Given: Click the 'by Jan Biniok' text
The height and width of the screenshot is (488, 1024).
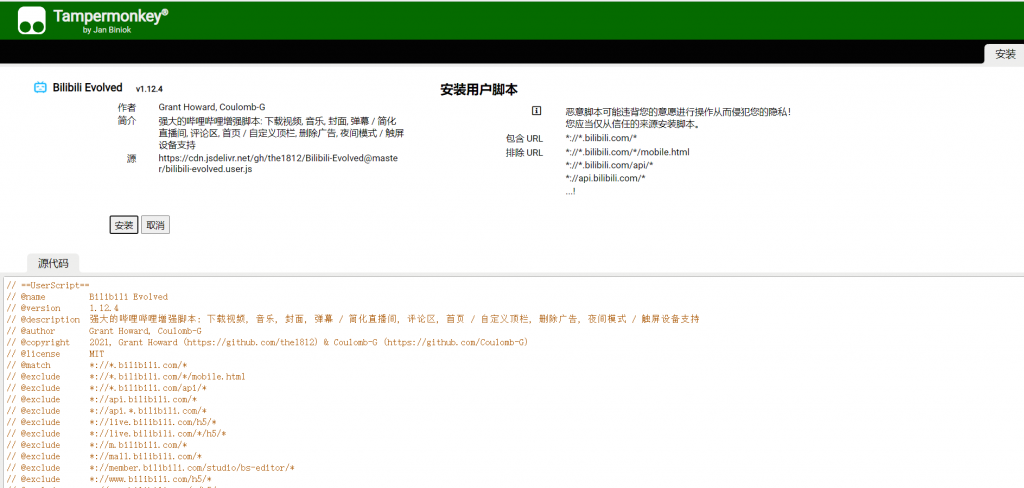Looking at the screenshot, I should 107,30.
